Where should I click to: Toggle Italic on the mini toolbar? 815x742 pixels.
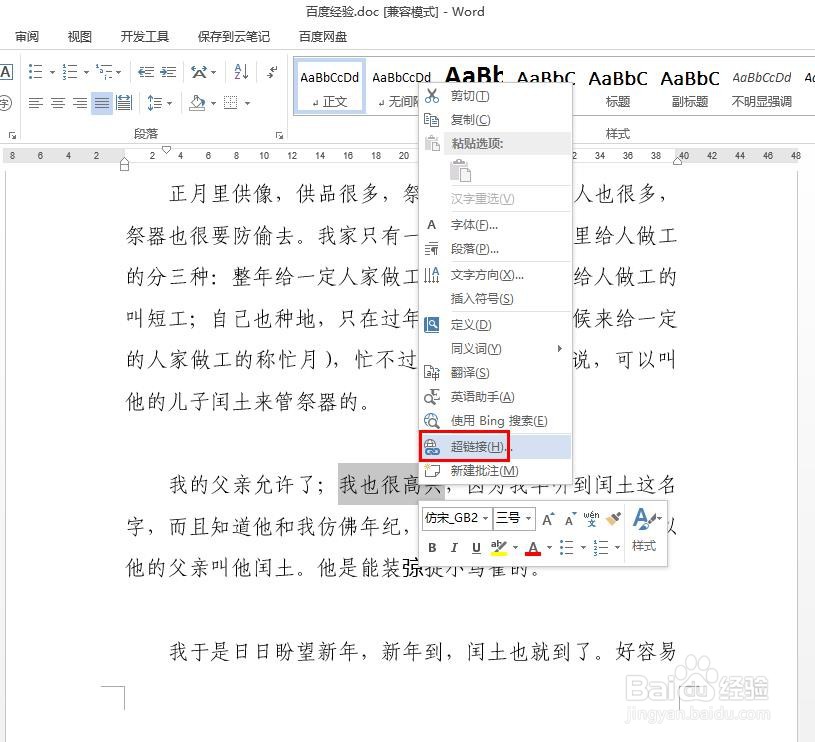pos(455,547)
